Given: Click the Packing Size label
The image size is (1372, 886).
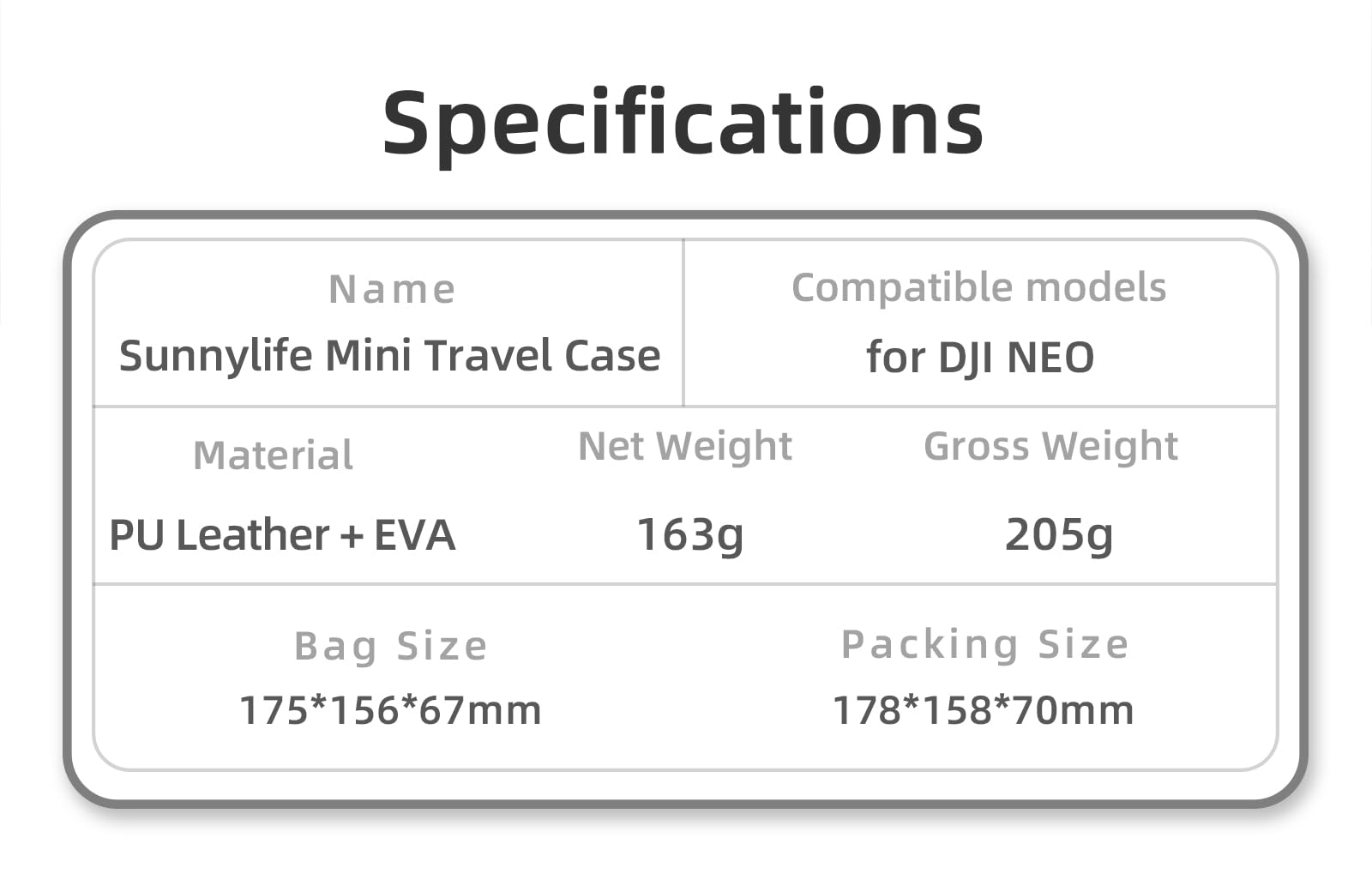Looking at the screenshot, I should click(x=984, y=644).
